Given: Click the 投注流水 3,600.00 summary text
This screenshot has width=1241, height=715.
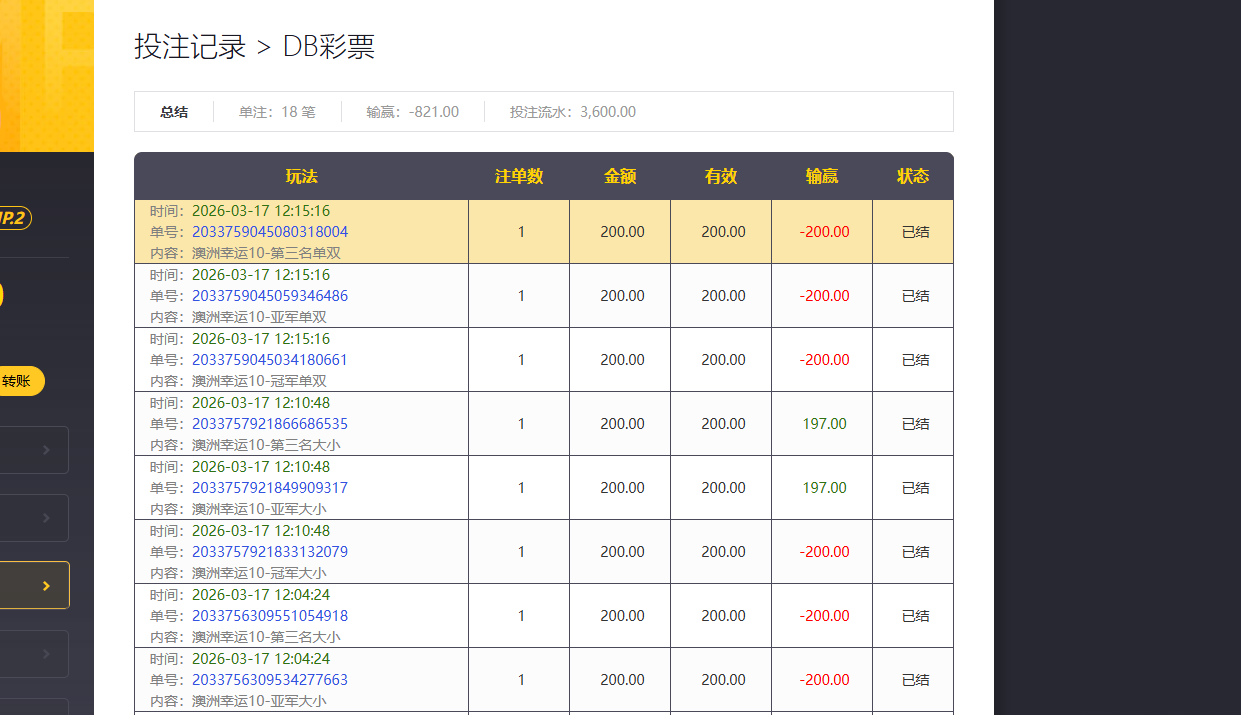Looking at the screenshot, I should pos(572,112).
